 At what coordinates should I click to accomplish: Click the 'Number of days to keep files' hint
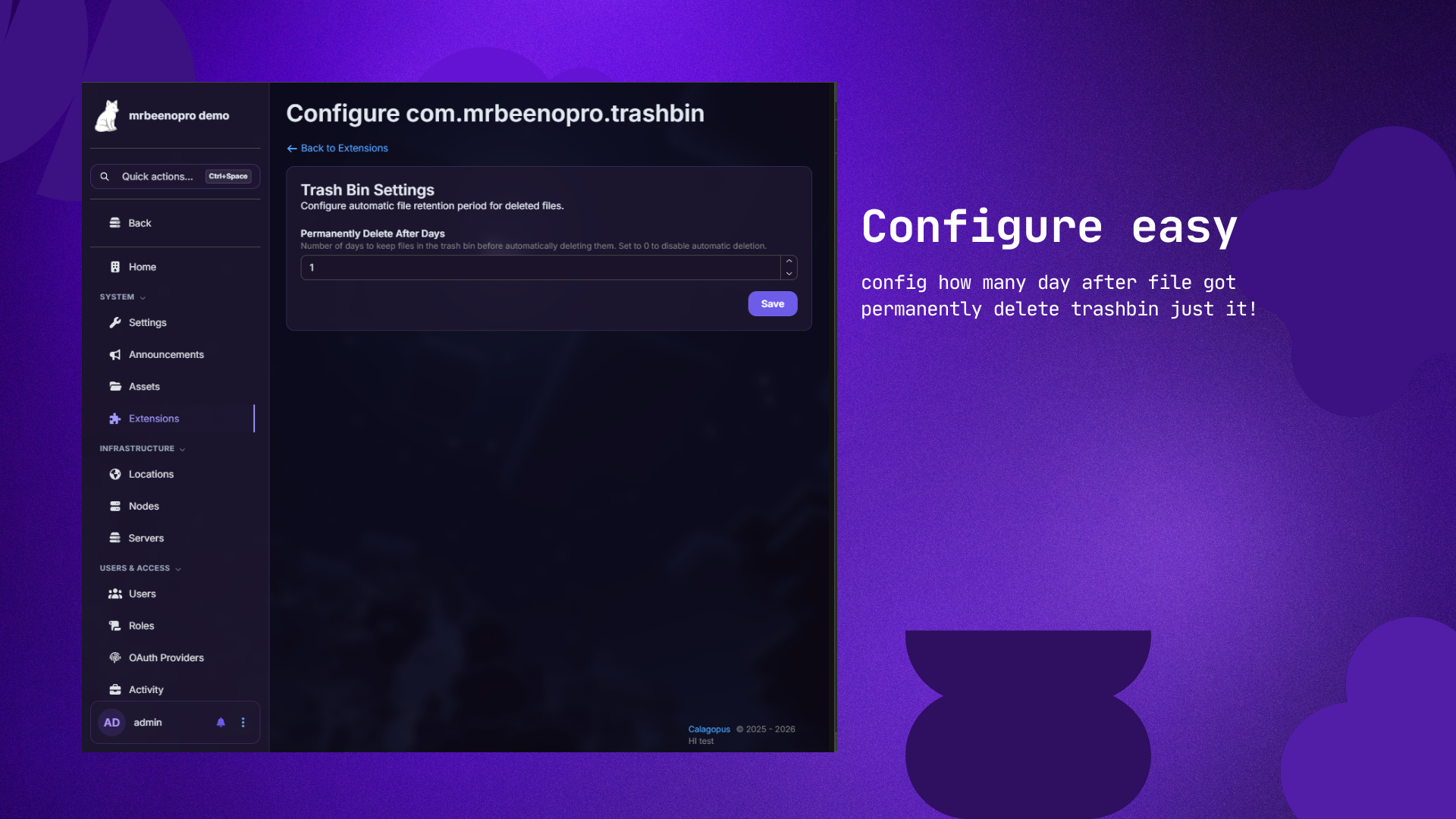[534, 246]
